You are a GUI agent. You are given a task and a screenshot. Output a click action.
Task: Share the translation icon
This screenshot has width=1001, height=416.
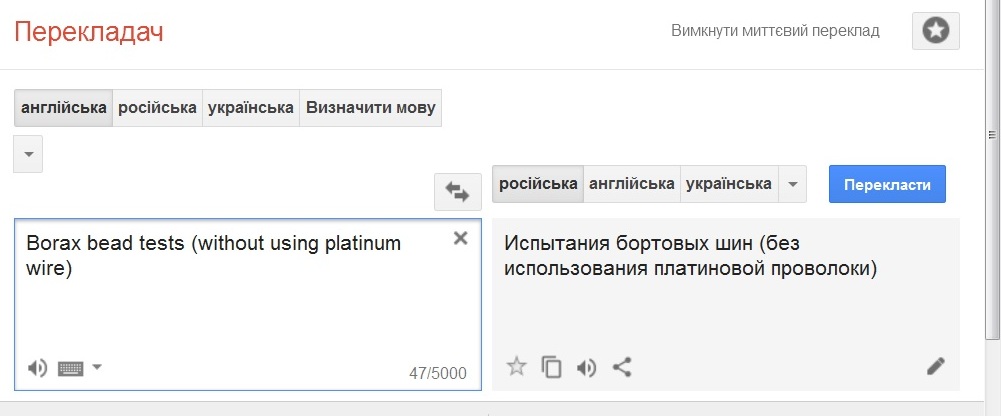click(622, 367)
